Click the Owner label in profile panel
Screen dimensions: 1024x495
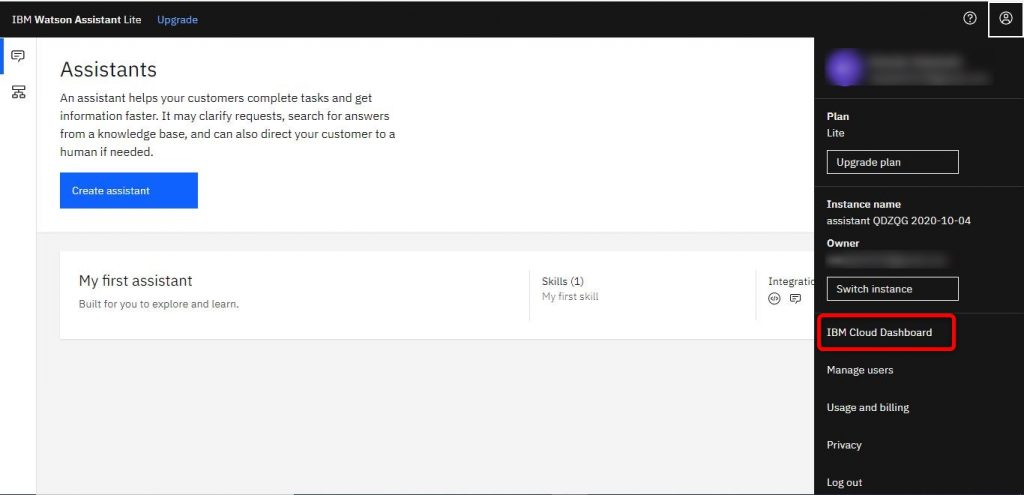[x=842, y=243]
